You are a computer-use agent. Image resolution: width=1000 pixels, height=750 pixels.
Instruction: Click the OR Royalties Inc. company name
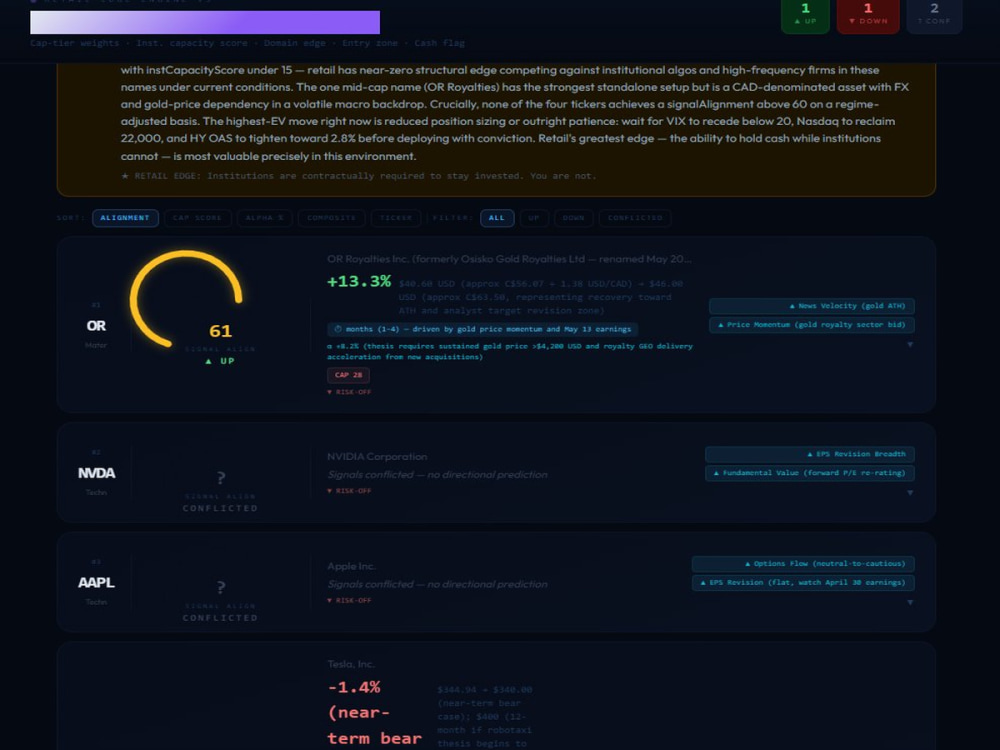509,259
